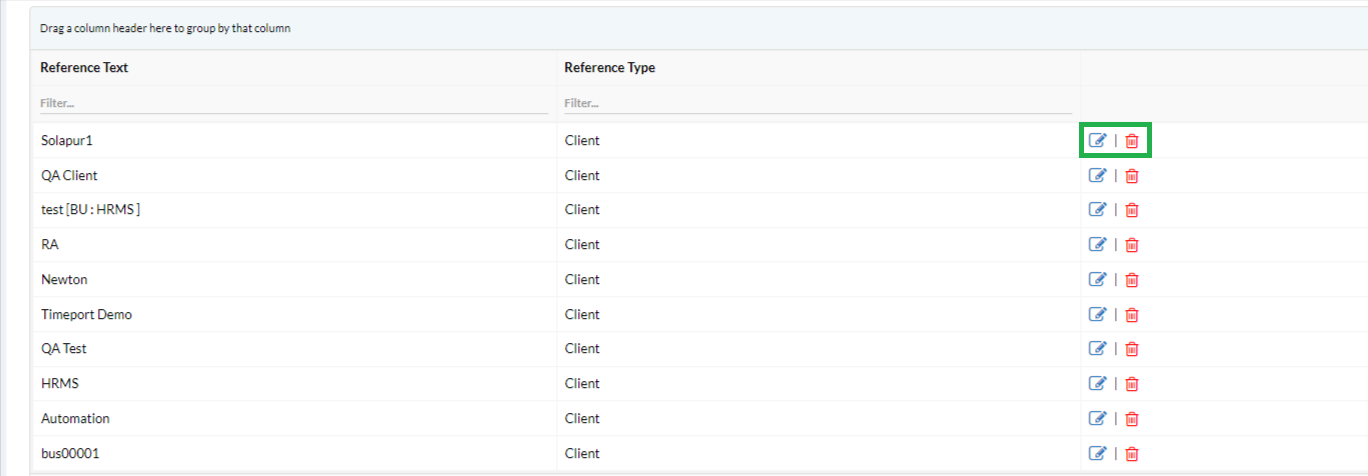Edit the QA Test row
Screen dimensions: 1368x476
click(1097, 349)
